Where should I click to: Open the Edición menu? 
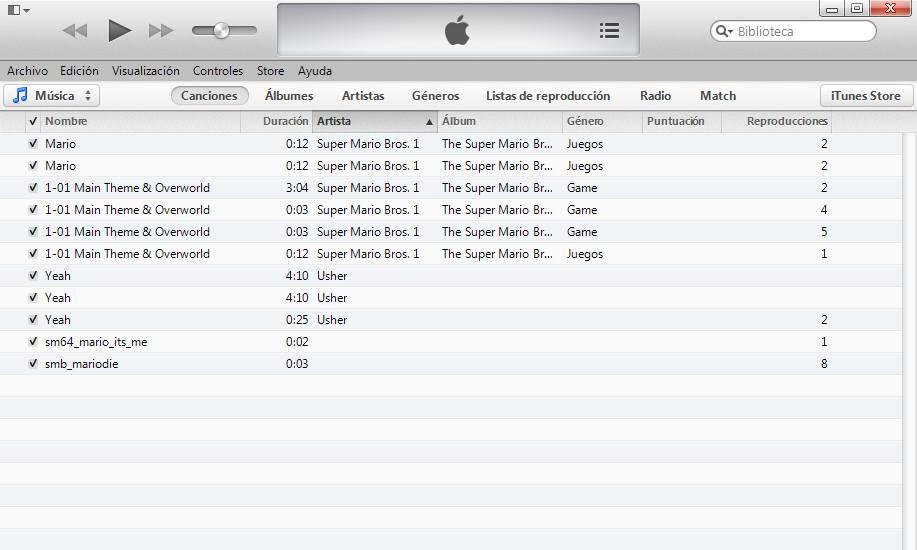(x=79, y=71)
